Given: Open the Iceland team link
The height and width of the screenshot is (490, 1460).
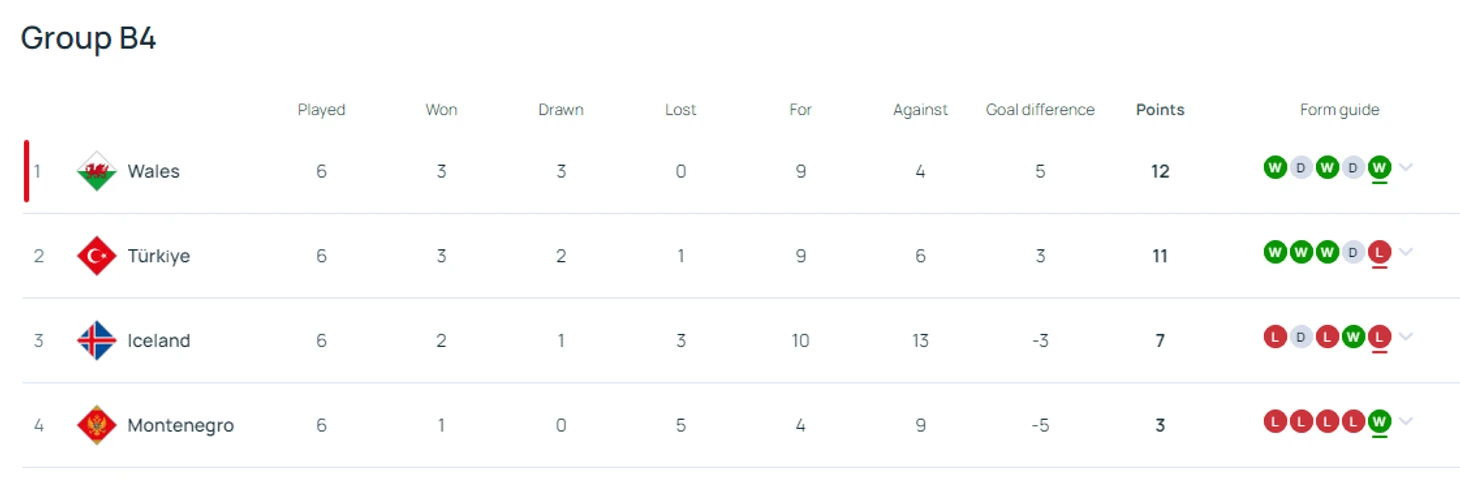Looking at the screenshot, I should [x=158, y=341].
